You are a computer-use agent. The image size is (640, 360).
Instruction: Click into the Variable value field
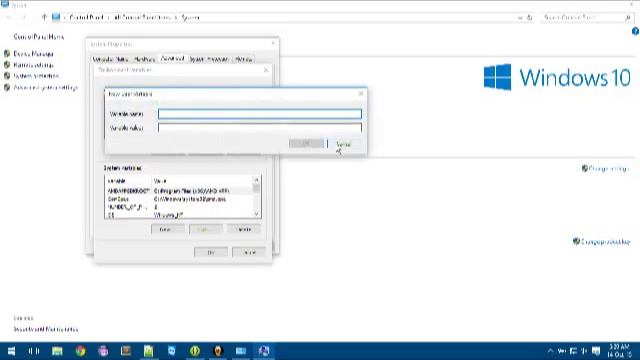260,128
